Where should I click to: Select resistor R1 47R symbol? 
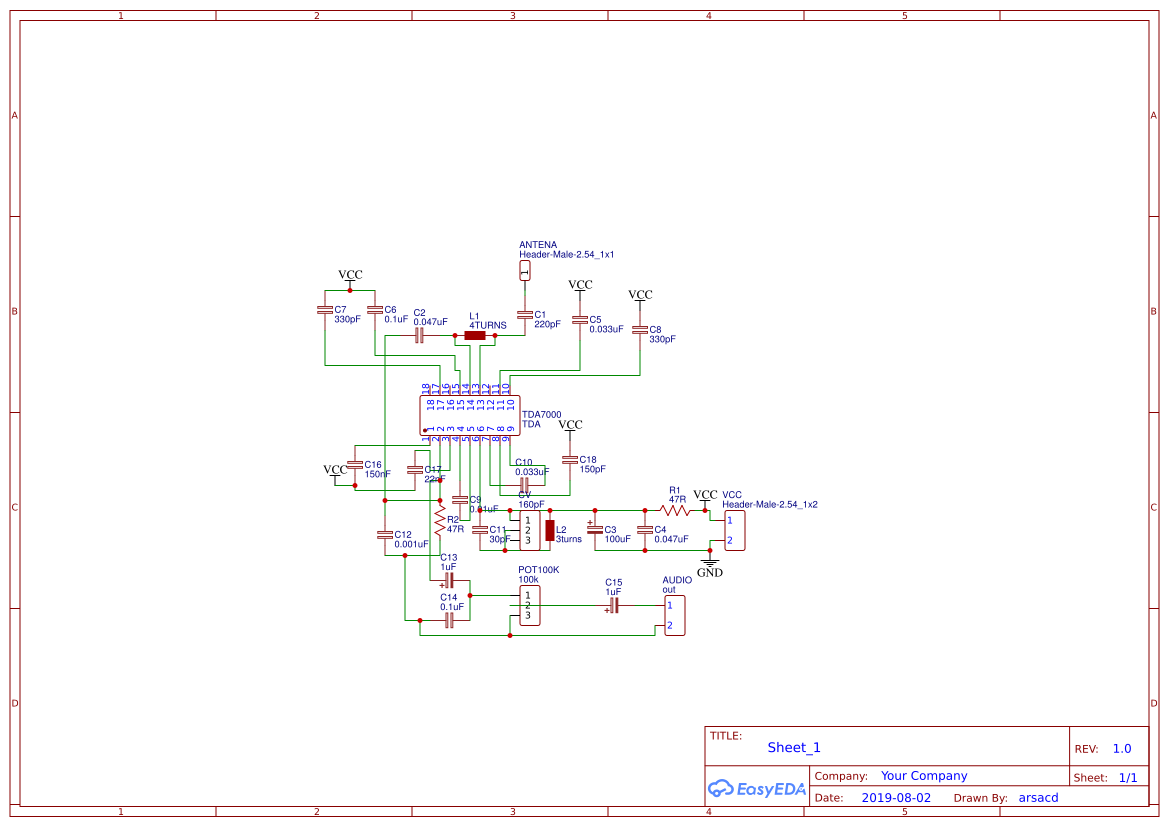click(x=675, y=511)
